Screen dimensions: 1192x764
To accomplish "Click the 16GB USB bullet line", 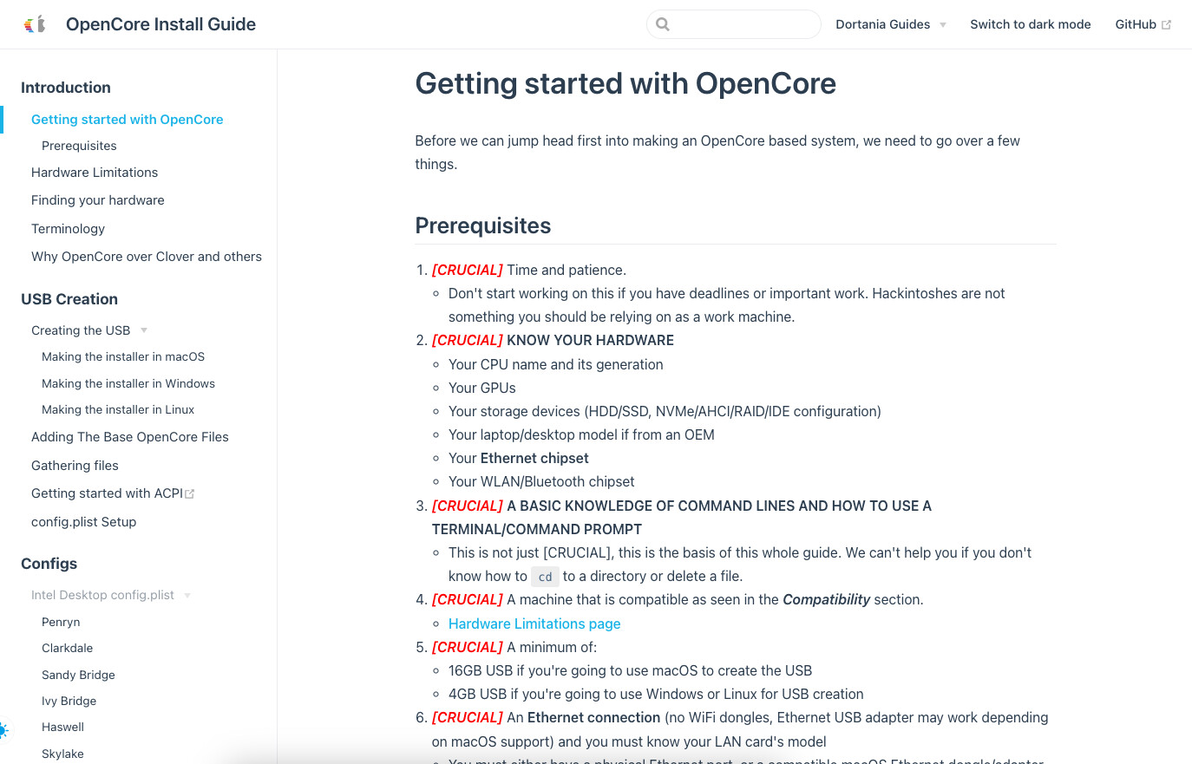I will (630, 671).
